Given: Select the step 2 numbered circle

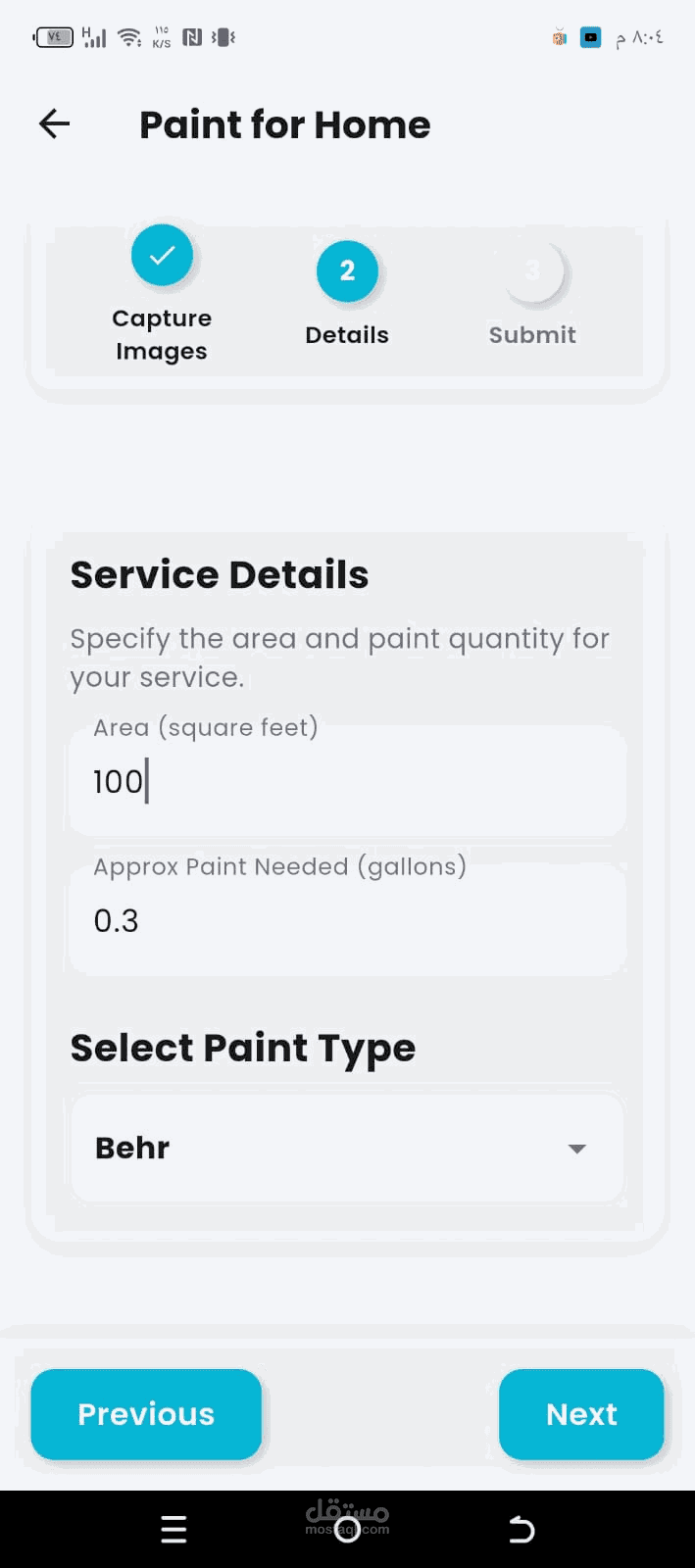Looking at the screenshot, I should (x=347, y=270).
